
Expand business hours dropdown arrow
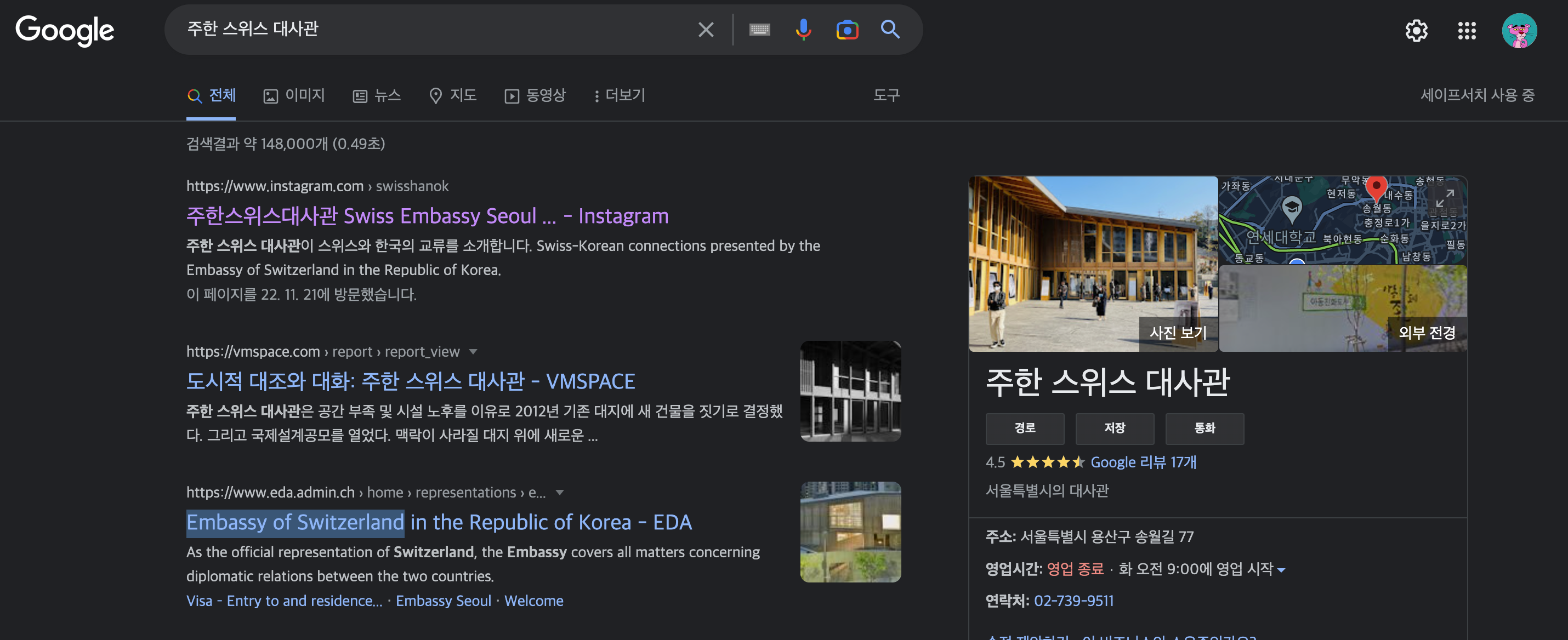pos(1281,570)
